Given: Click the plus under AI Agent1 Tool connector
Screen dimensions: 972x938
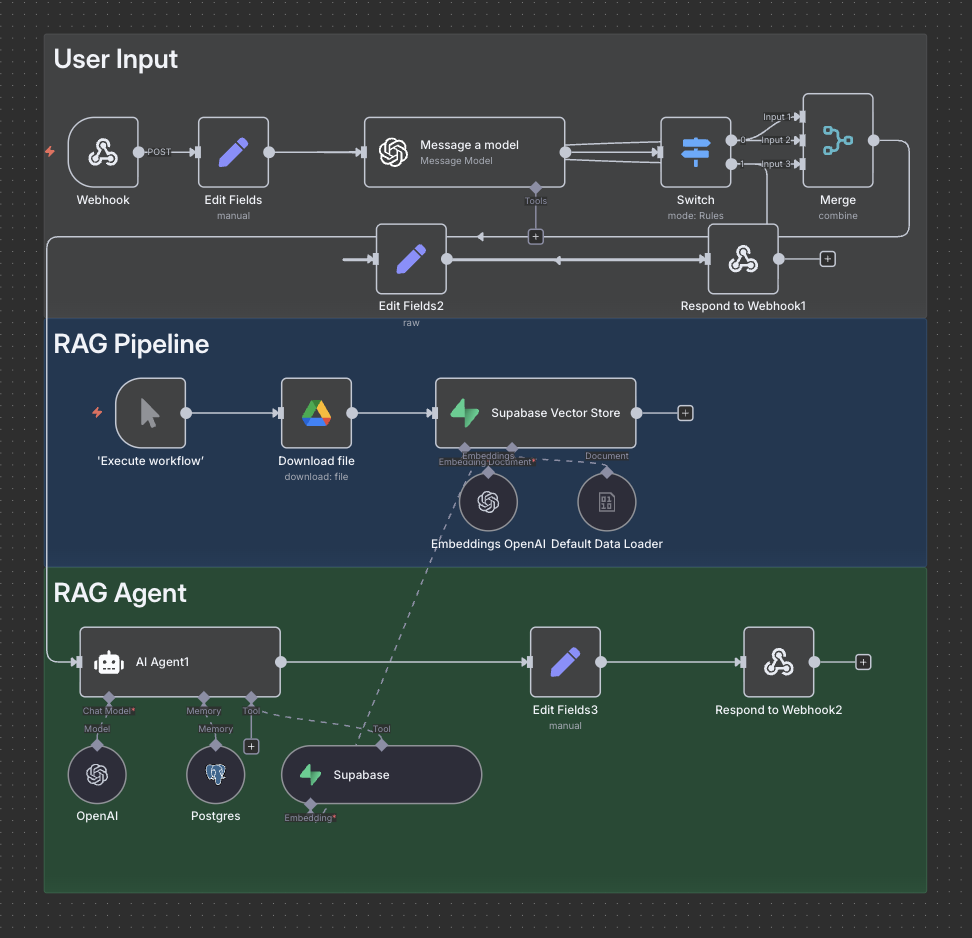Looking at the screenshot, I should [x=252, y=746].
